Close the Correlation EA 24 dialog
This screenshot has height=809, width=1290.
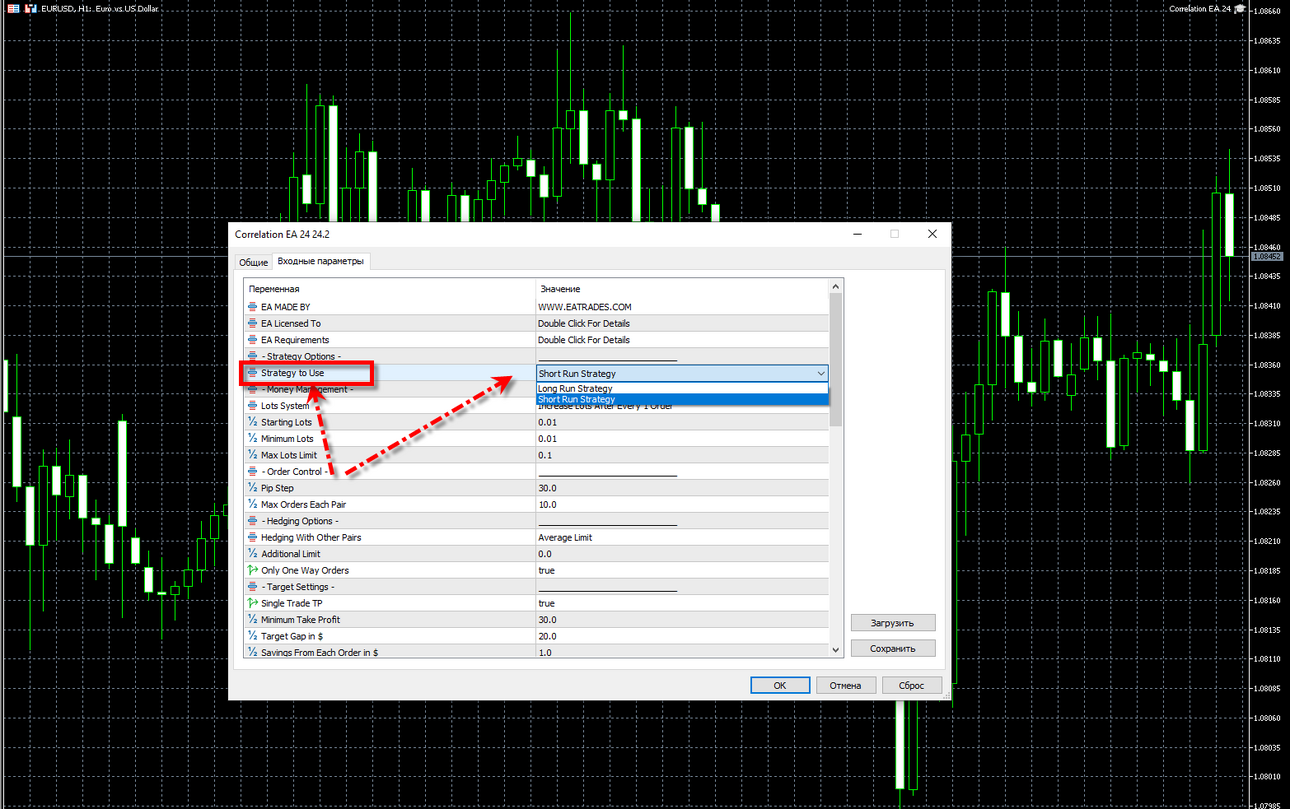tap(932, 234)
